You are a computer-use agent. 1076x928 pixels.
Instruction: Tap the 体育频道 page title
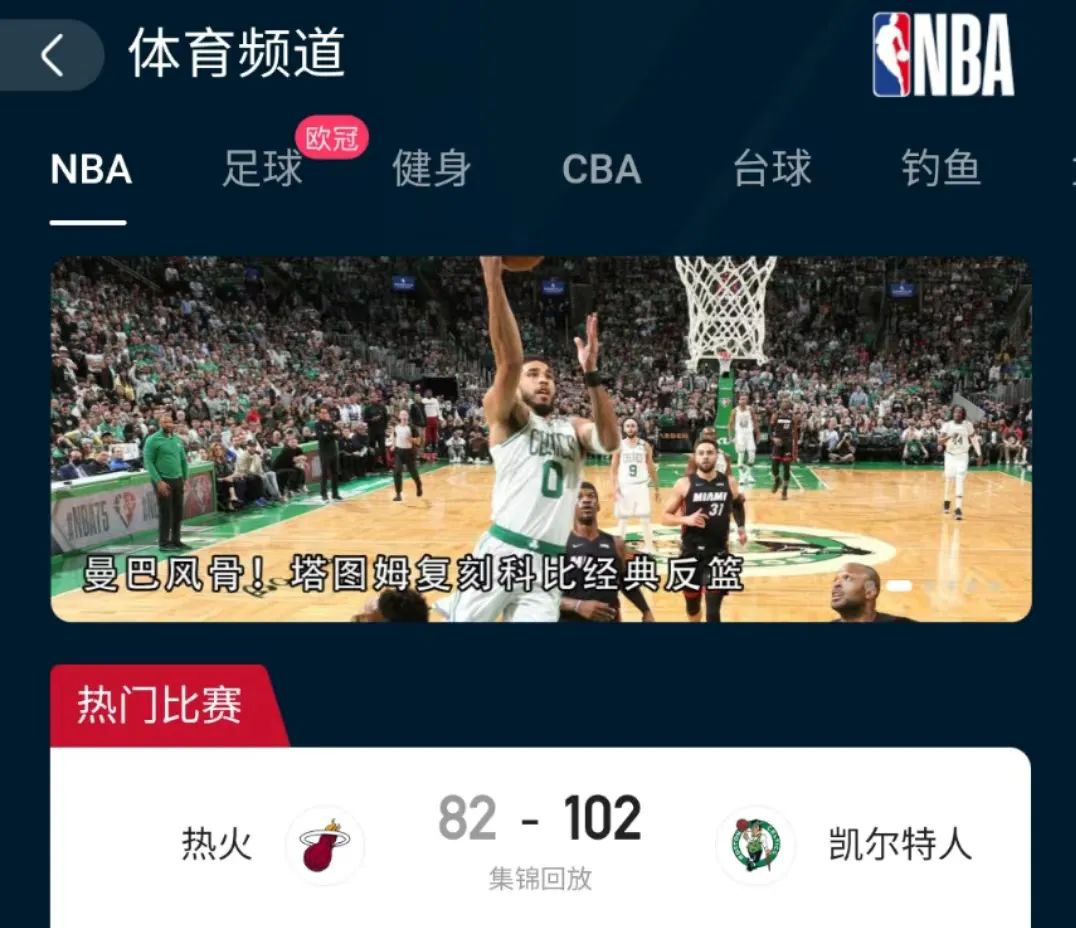[237, 54]
